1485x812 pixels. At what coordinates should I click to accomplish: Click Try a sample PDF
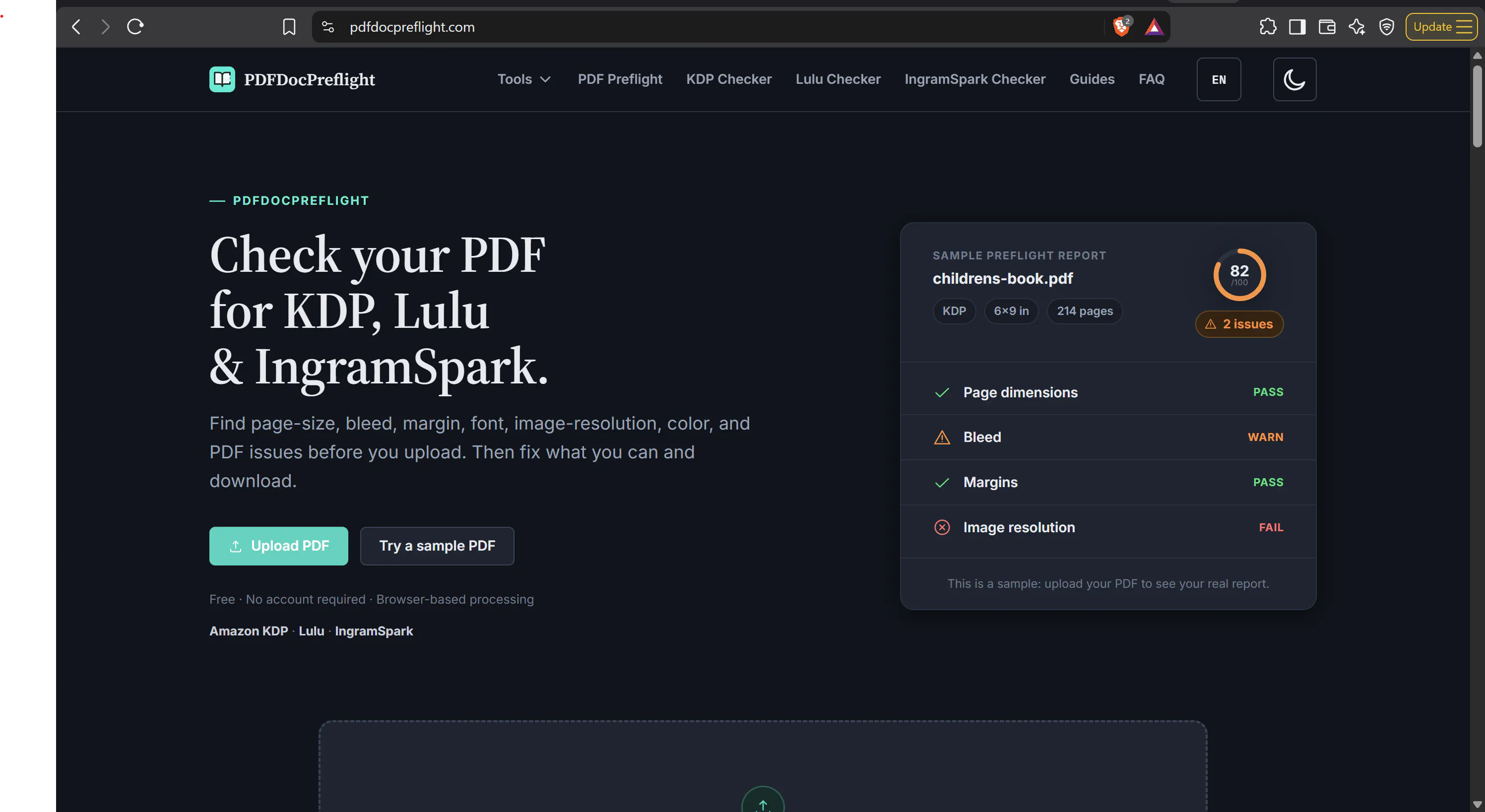tap(437, 546)
